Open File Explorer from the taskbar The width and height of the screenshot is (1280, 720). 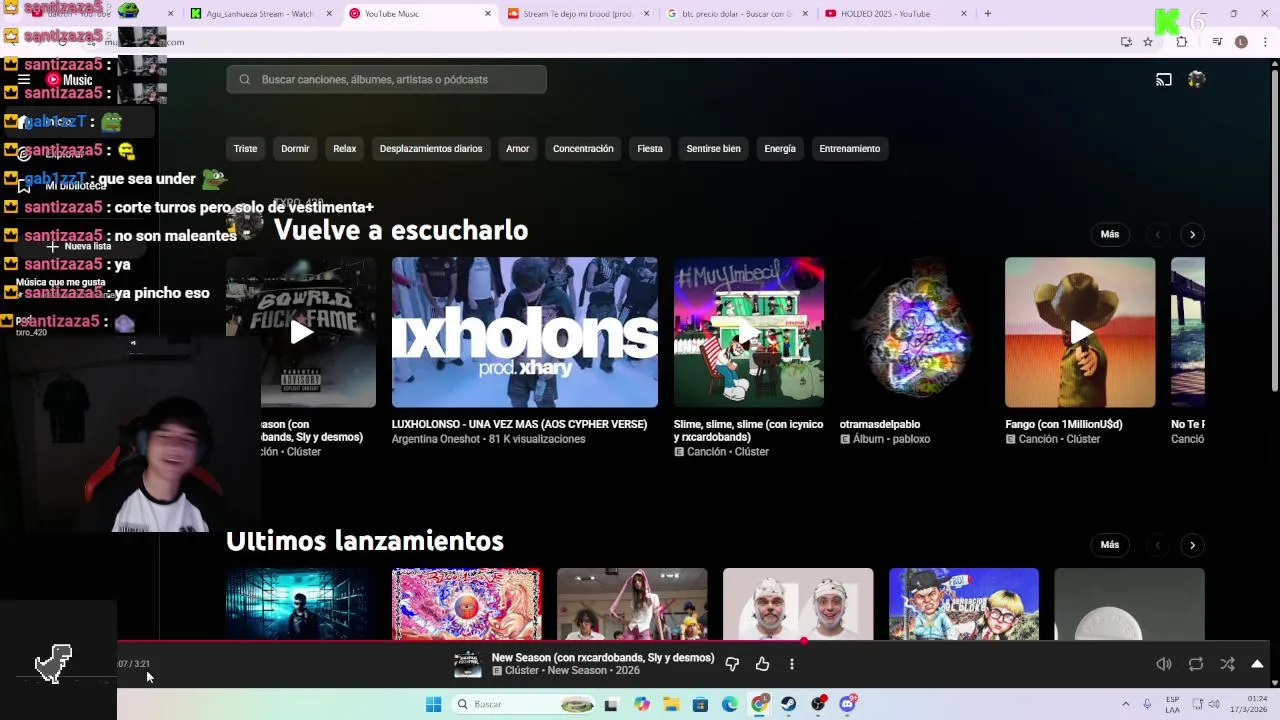[670, 705]
